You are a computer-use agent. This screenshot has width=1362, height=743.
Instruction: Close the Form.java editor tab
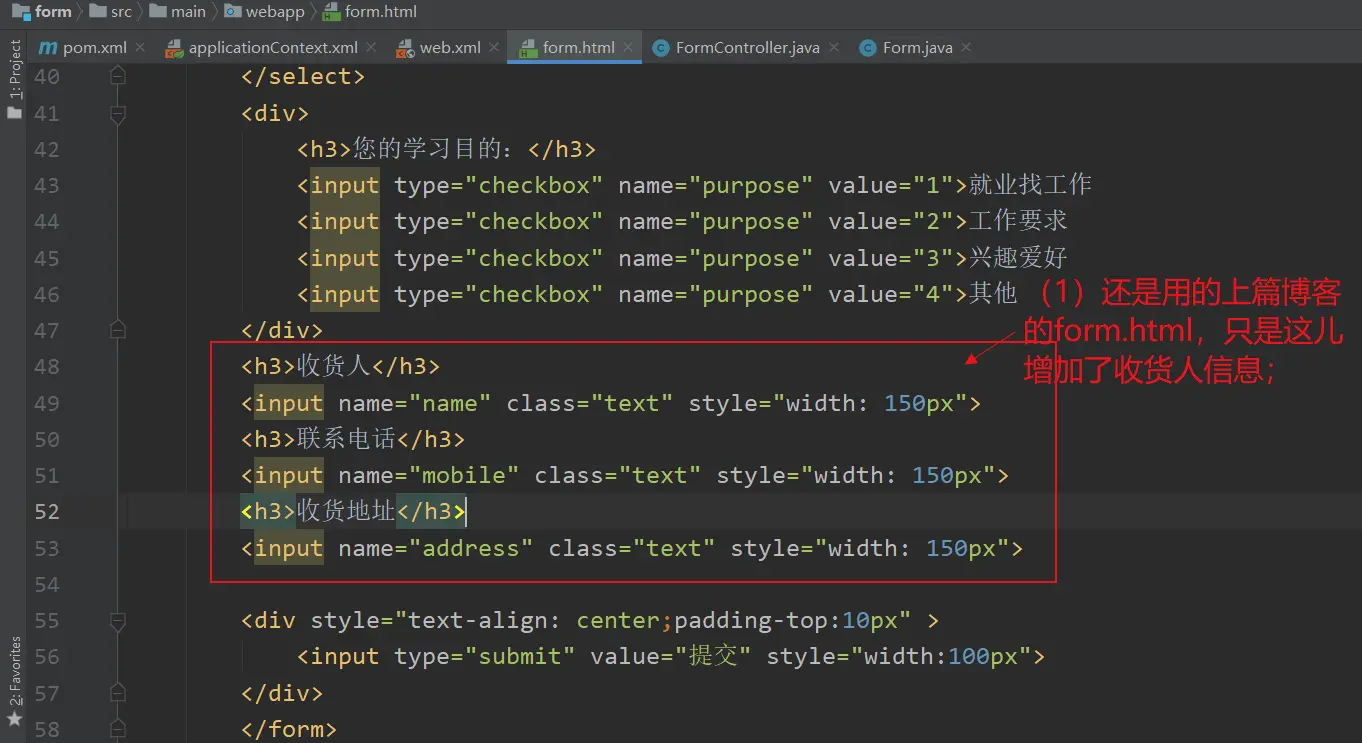coord(965,48)
